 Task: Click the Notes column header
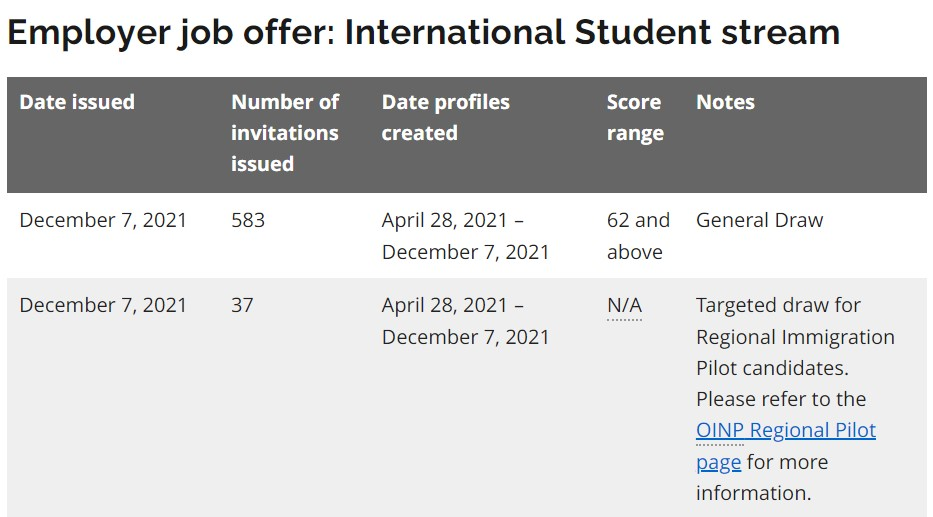pyautogui.click(x=725, y=102)
